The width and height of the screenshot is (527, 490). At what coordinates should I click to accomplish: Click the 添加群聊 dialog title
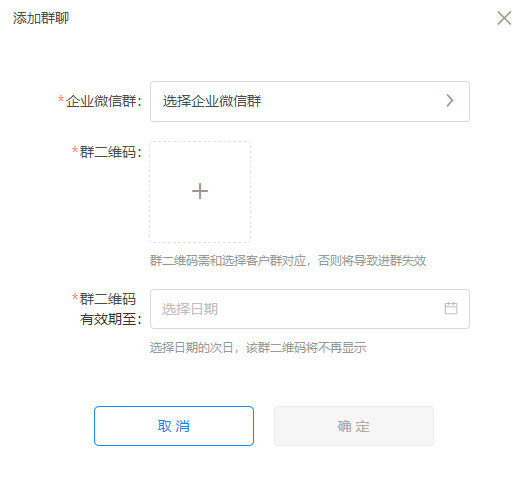(41, 18)
